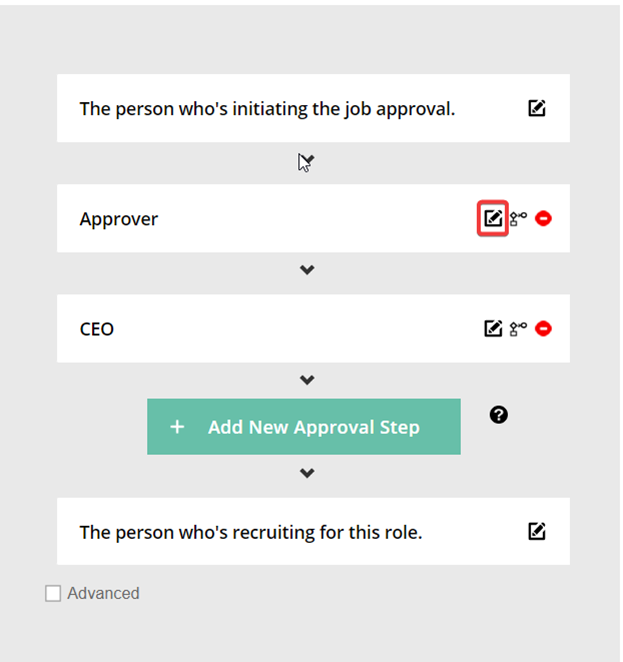Edit the recruiting person step
The width and height of the screenshot is (623, 662).
click(x=536, y=531)
